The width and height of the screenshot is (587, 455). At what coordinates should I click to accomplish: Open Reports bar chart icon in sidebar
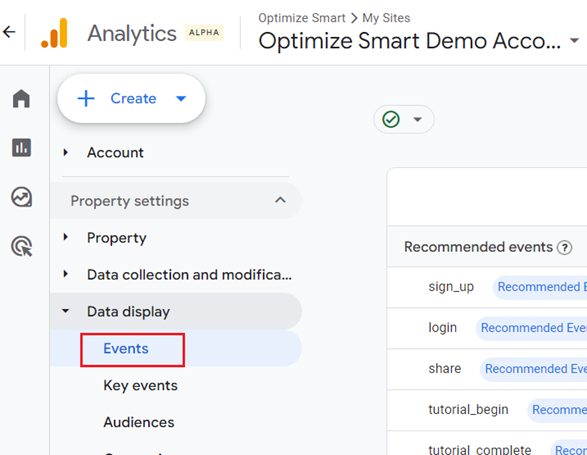[21, 148]
